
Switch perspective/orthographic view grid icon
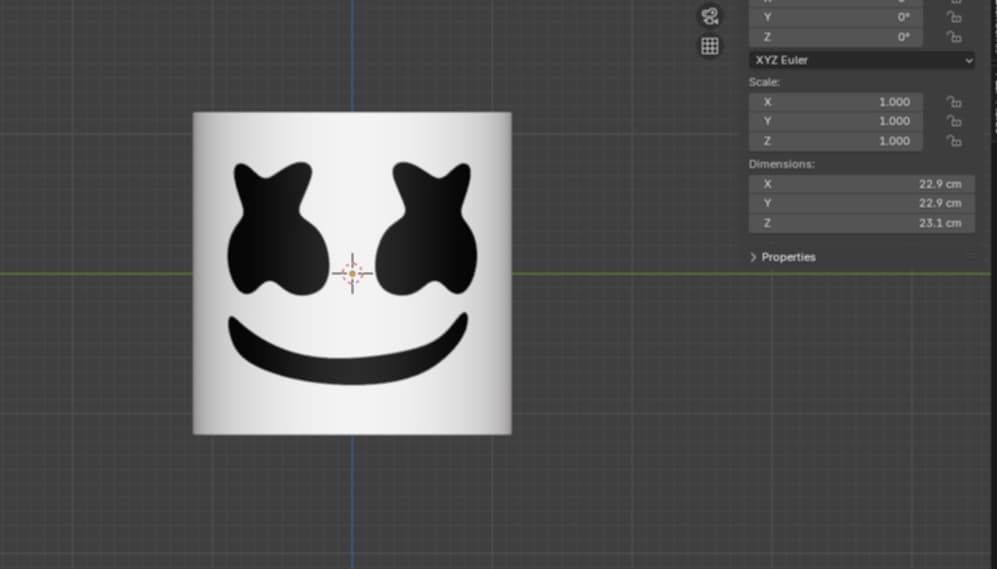pos(709,46)
